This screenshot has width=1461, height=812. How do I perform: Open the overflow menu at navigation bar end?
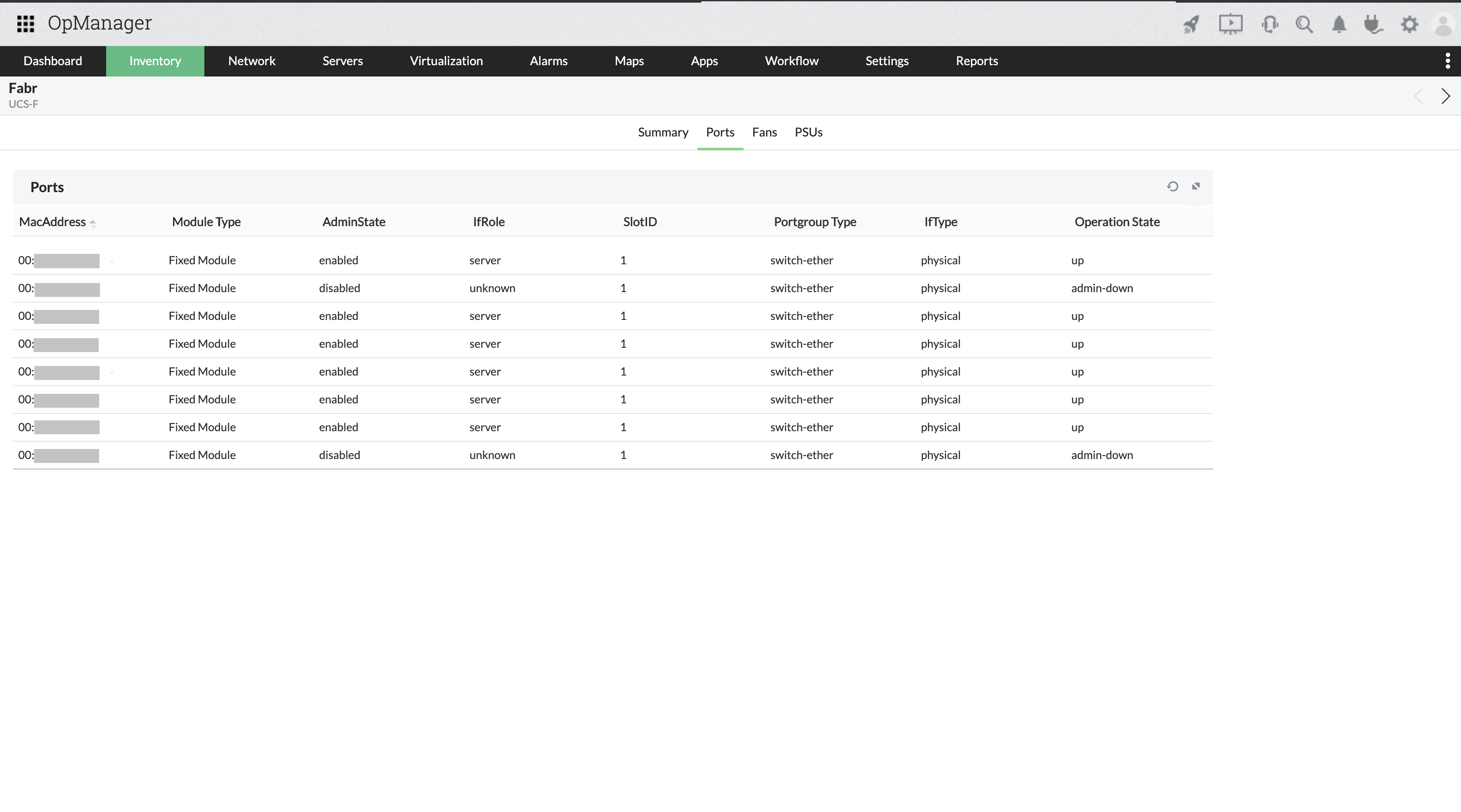[1448, 61]
